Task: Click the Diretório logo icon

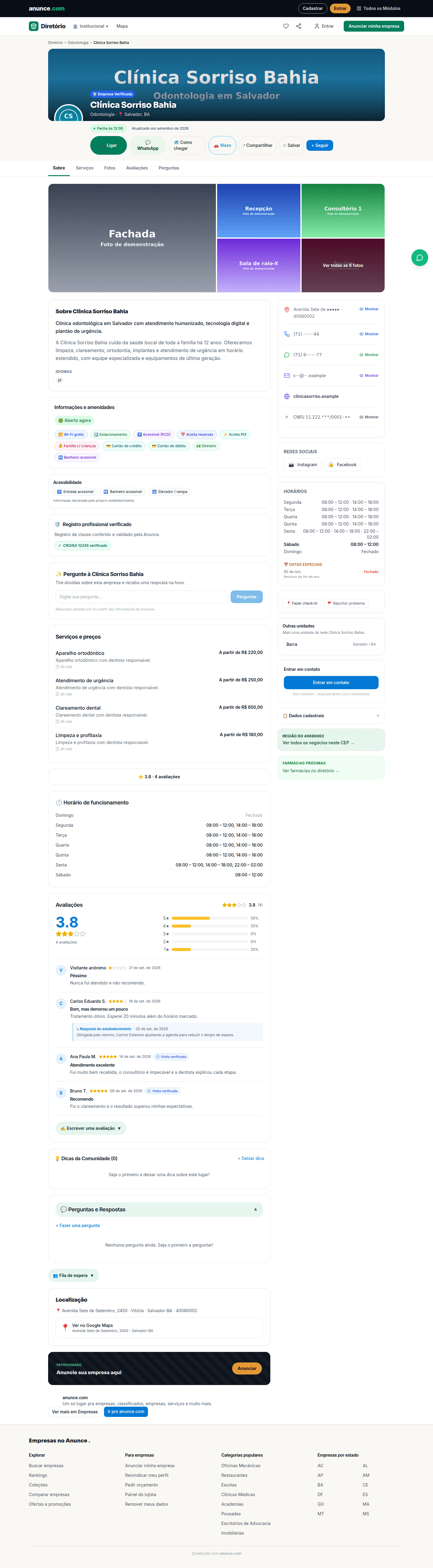Action: coord(33,26)
